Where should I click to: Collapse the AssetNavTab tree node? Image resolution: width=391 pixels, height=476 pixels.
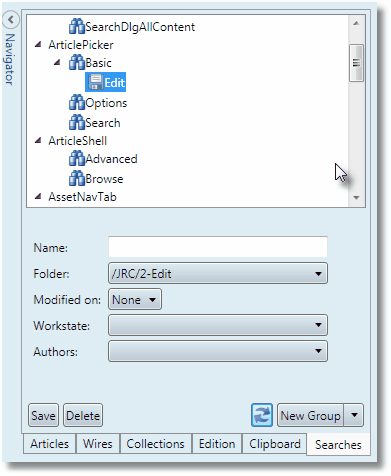click(38, 196)
